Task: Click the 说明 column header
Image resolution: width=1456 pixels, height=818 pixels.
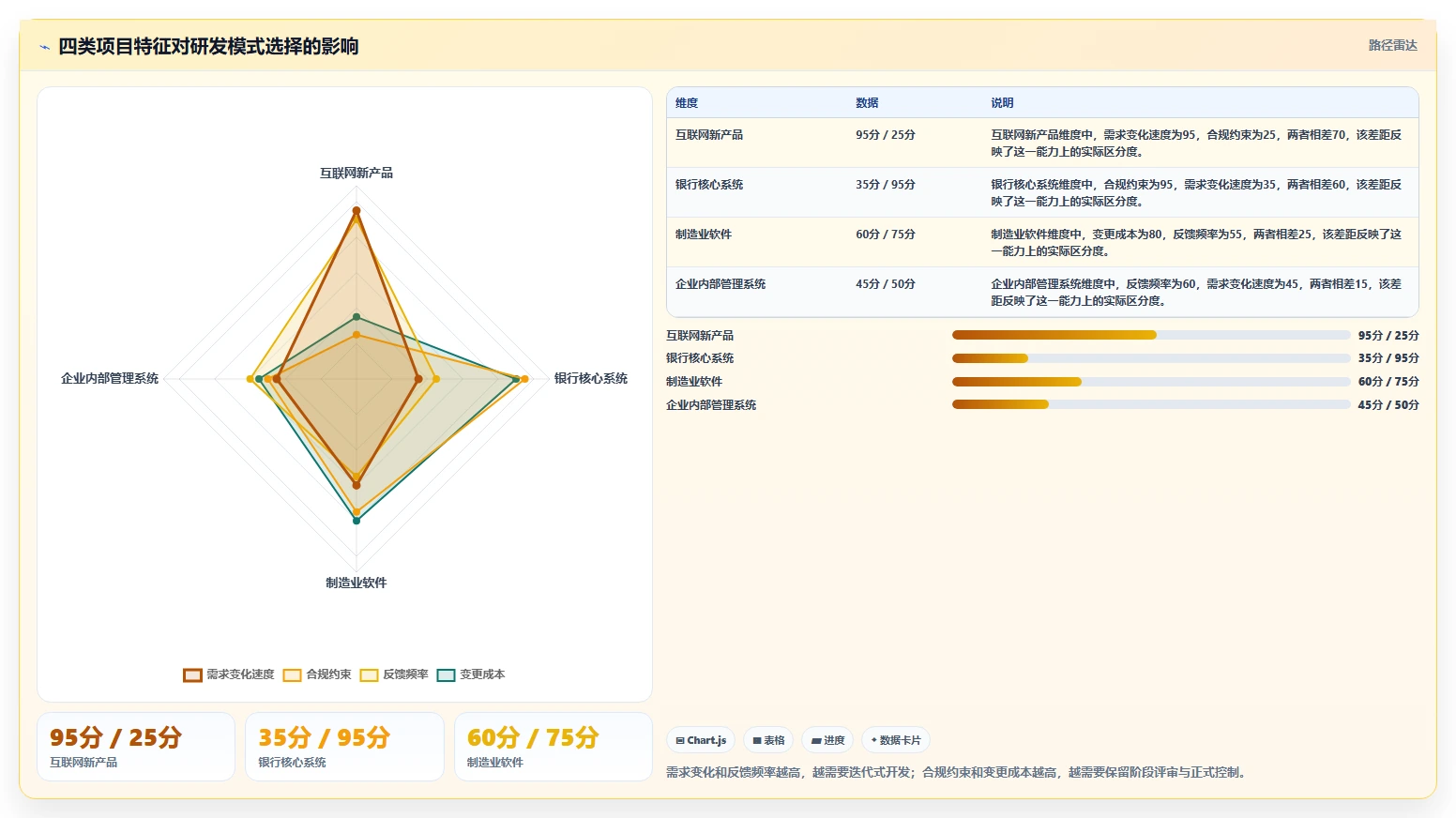Action: pyautogui.click(x=1002, y=103)
